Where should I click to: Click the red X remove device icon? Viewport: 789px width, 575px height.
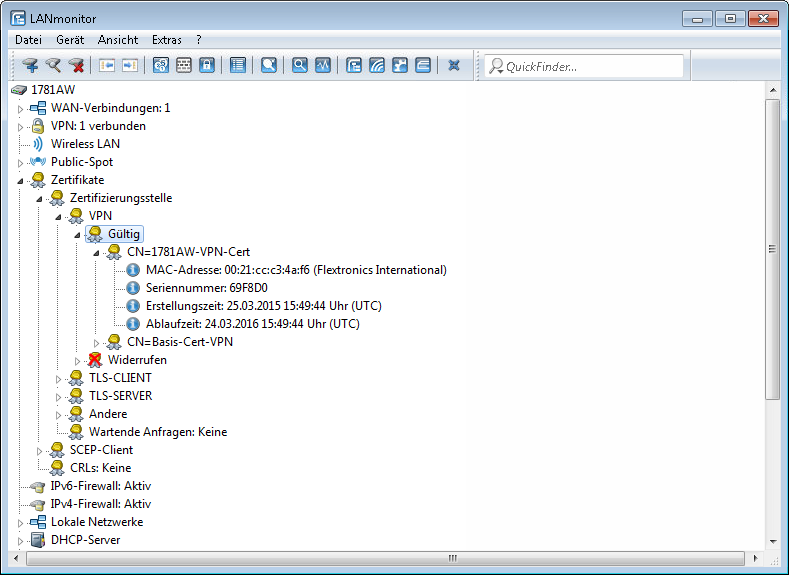click(77, 66)
